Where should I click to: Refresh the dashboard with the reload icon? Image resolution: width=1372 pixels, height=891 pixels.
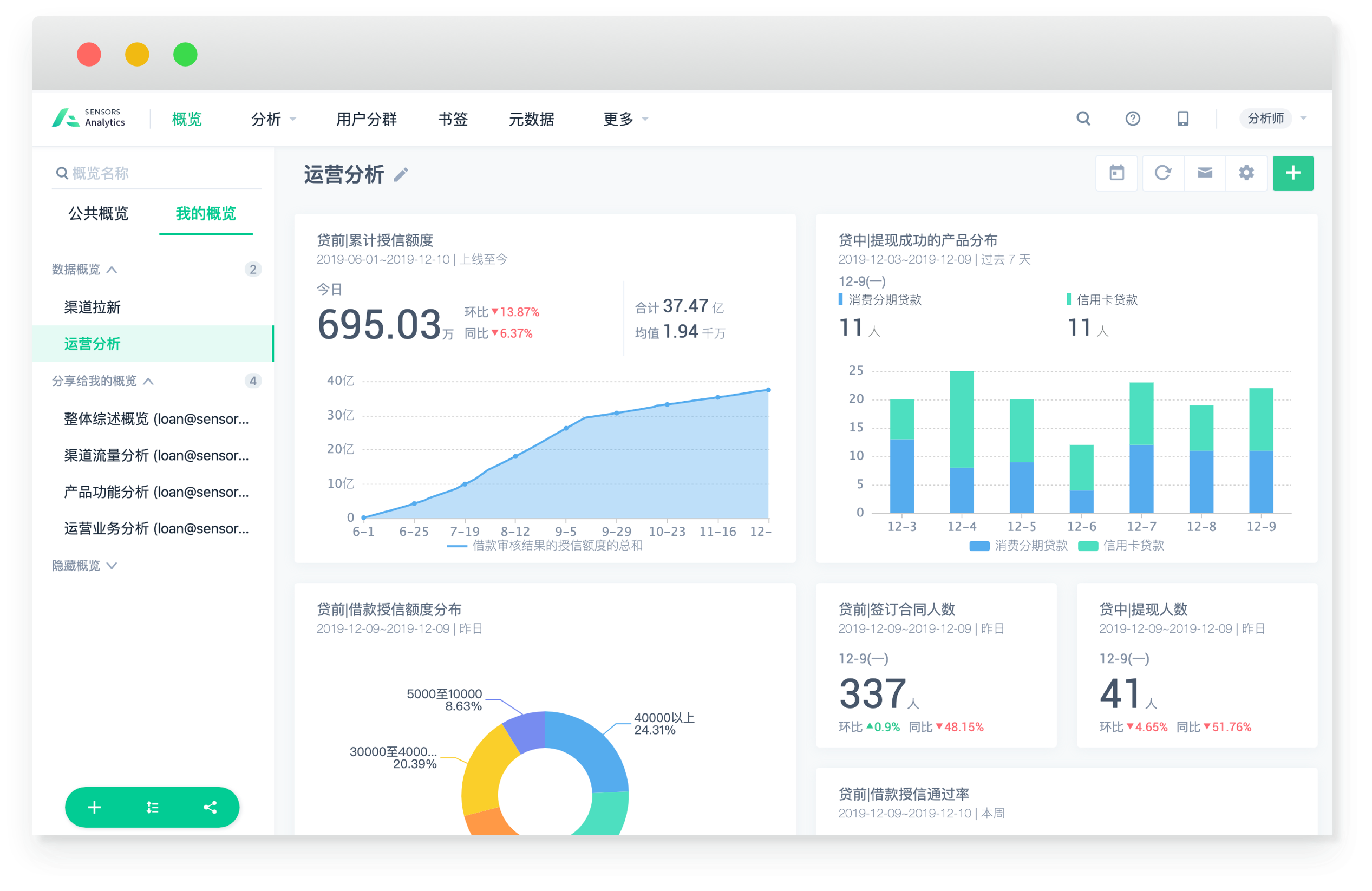(1162, 173)
